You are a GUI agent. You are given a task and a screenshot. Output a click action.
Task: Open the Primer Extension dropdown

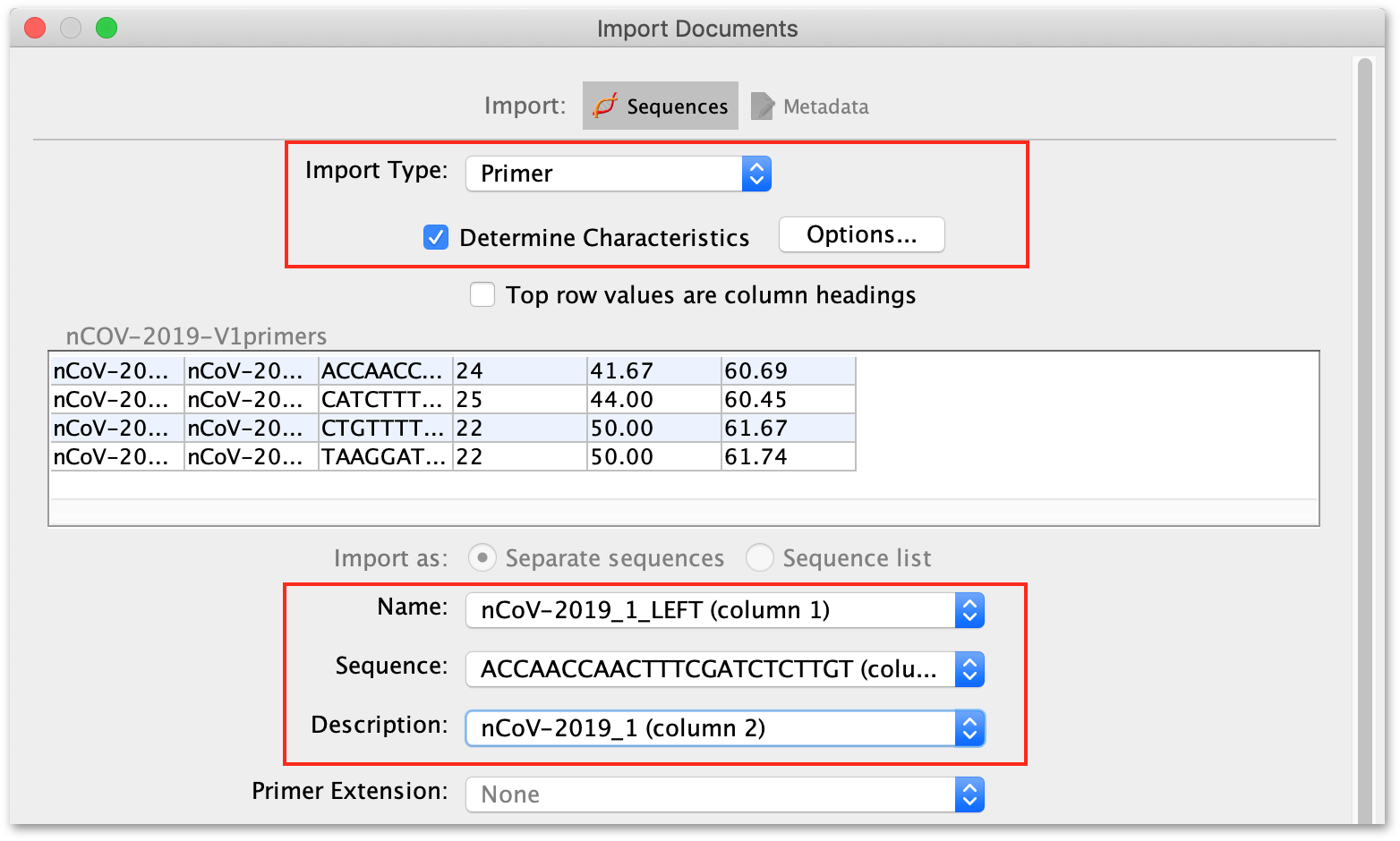tap(724, 794)
